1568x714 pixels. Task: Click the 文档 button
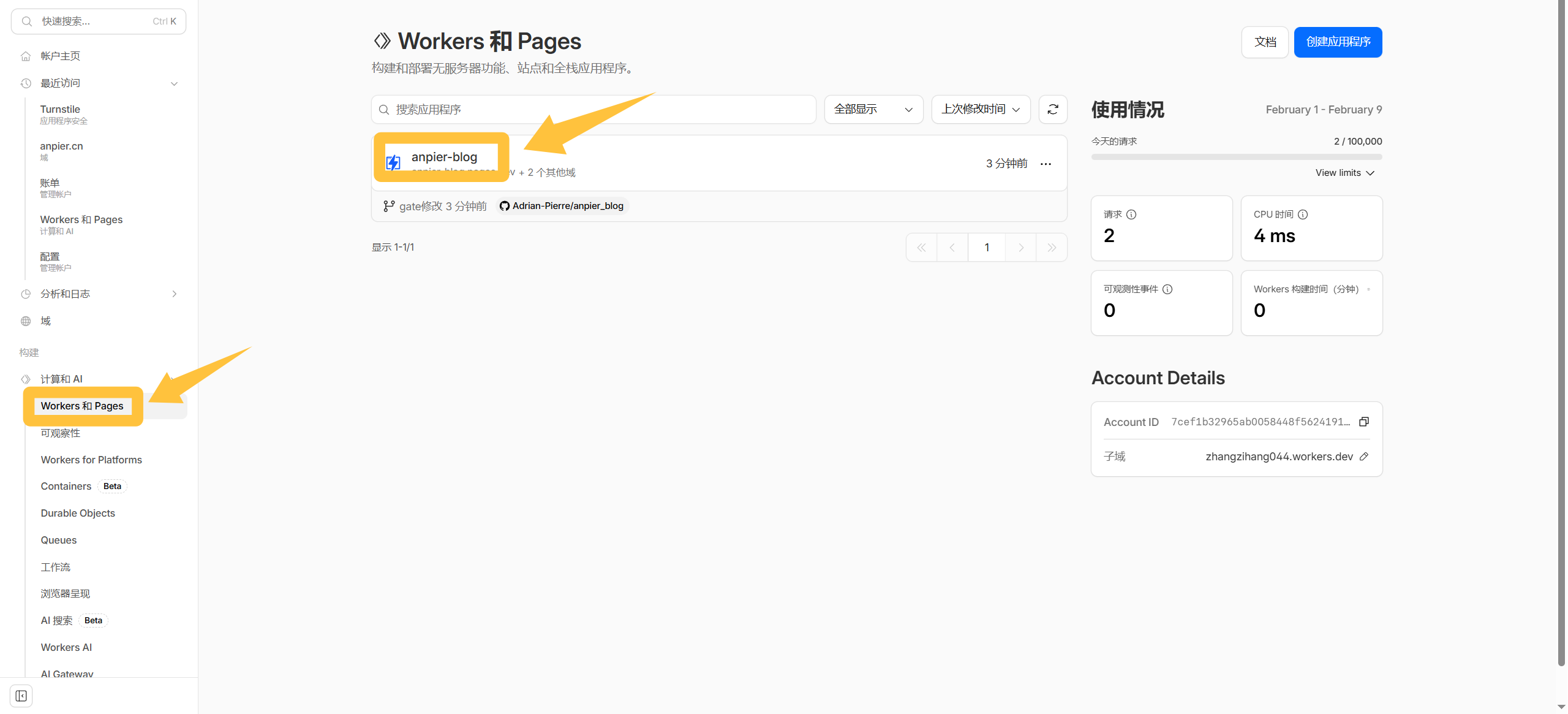click(1265, 42)
